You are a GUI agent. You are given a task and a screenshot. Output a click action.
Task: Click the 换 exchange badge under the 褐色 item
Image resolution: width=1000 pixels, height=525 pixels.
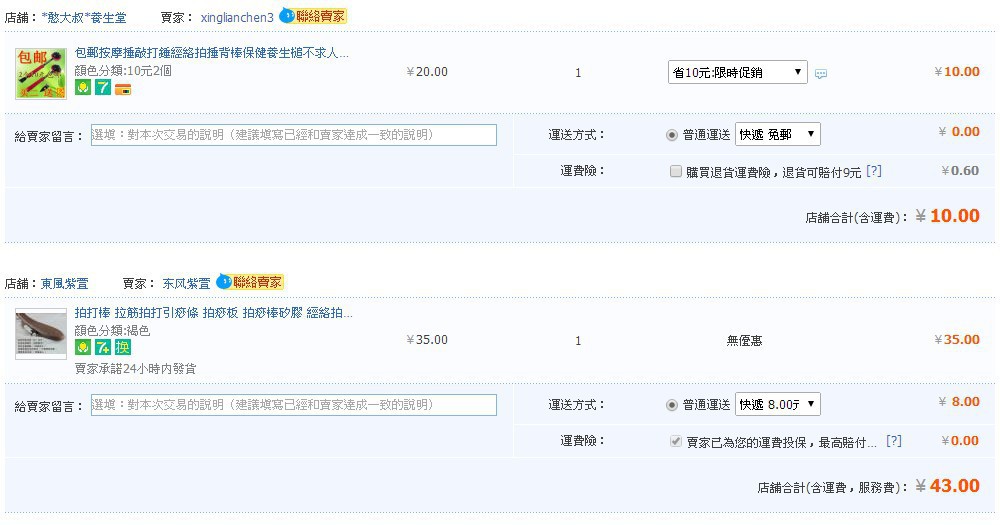122,347
